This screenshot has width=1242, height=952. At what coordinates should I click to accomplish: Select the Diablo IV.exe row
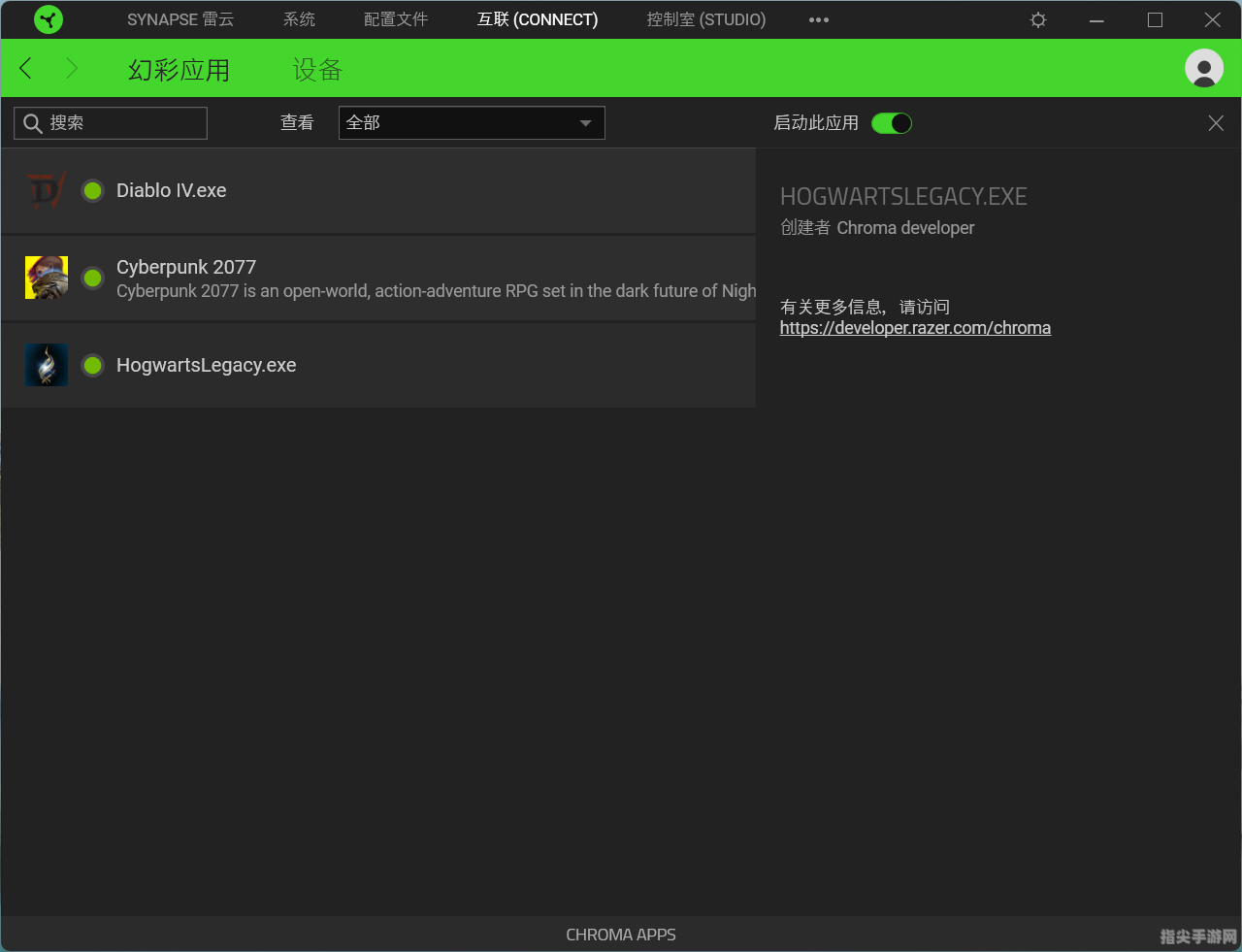tap(378, 190)
